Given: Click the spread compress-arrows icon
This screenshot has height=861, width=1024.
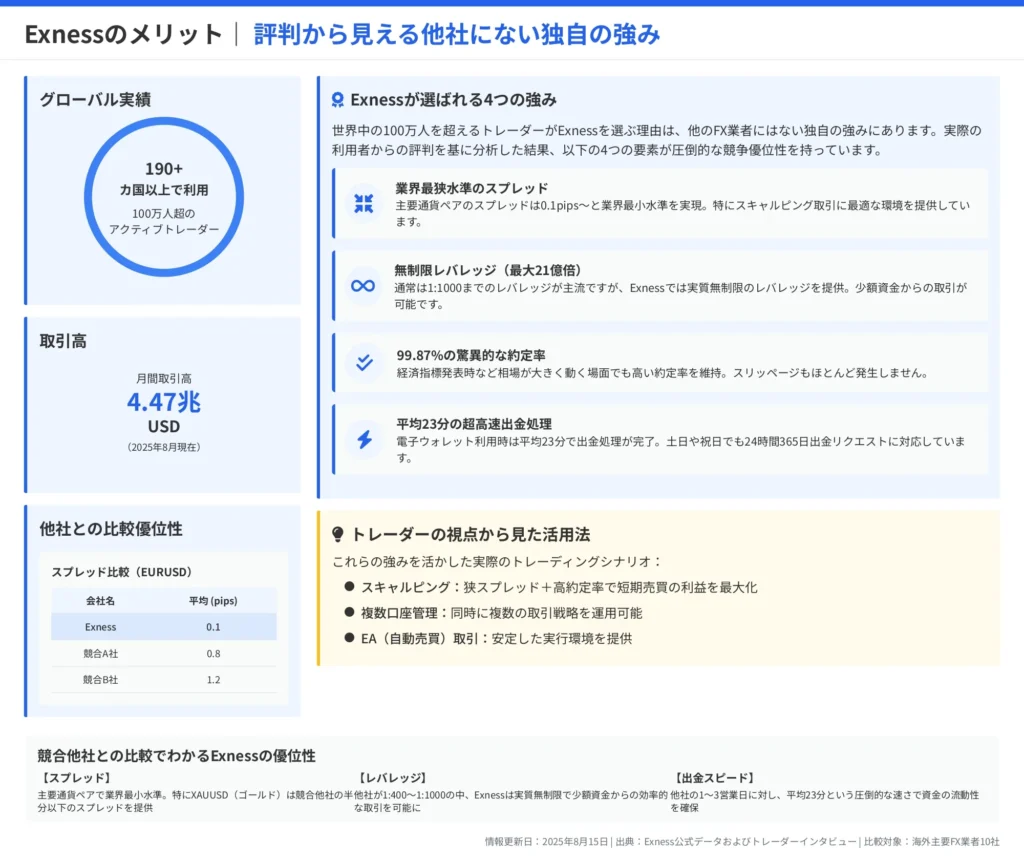Looking at the screenshot, I should click(x=364, y=203).
